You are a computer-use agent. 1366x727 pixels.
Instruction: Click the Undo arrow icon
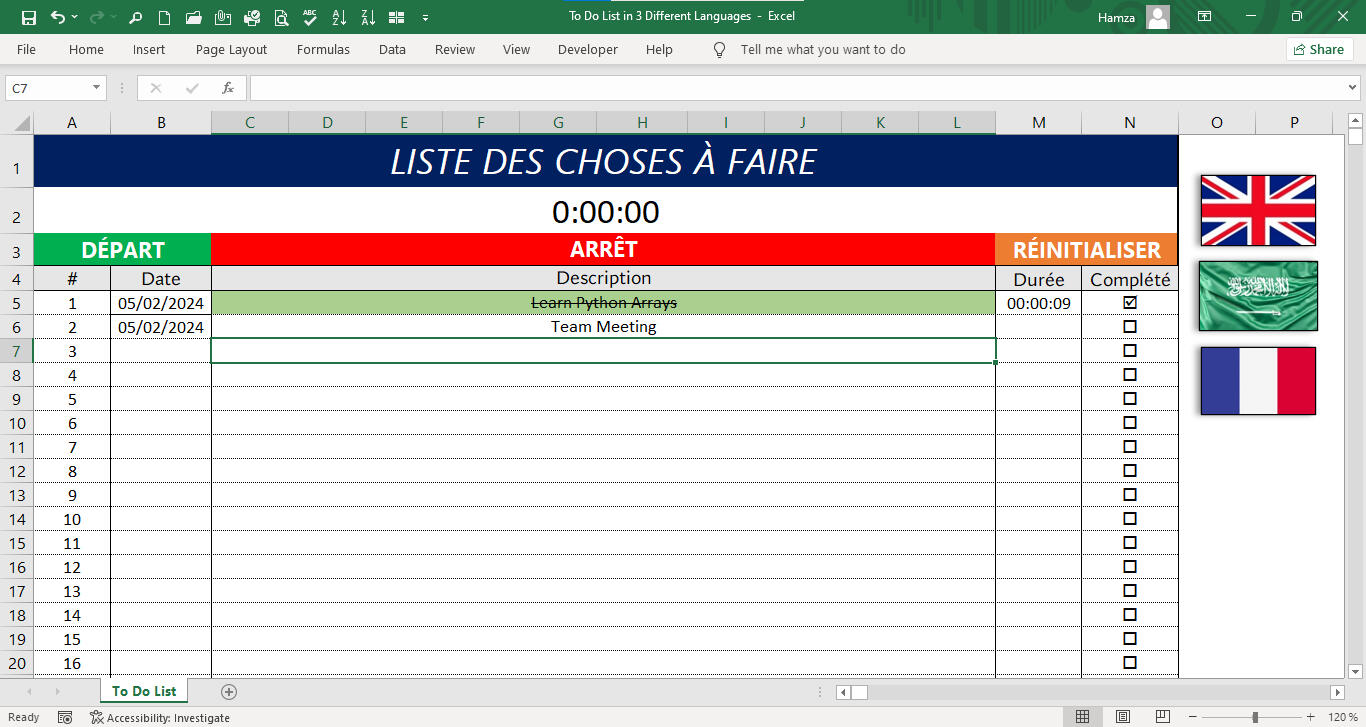[x=57, y=17]
